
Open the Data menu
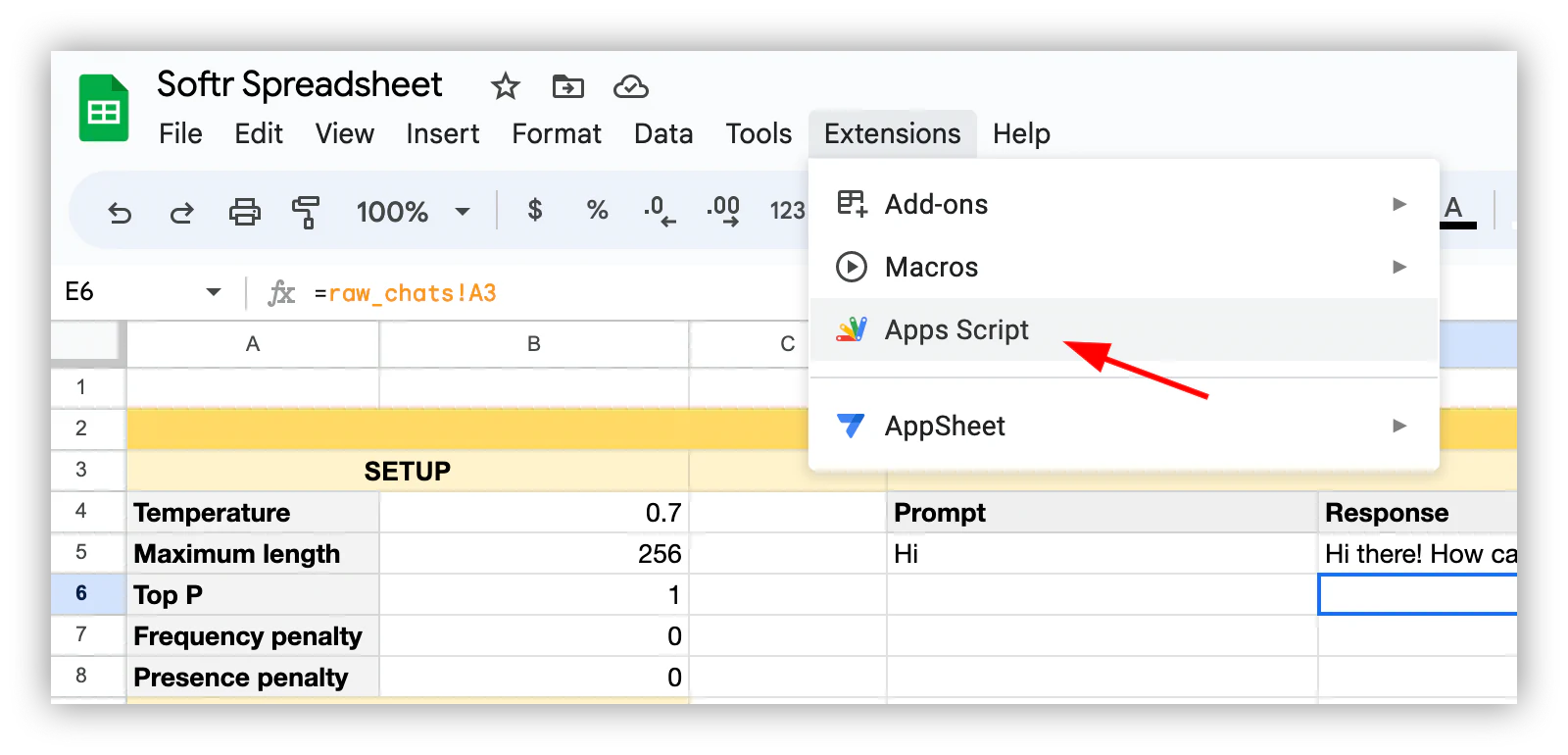tap(663, 133)
